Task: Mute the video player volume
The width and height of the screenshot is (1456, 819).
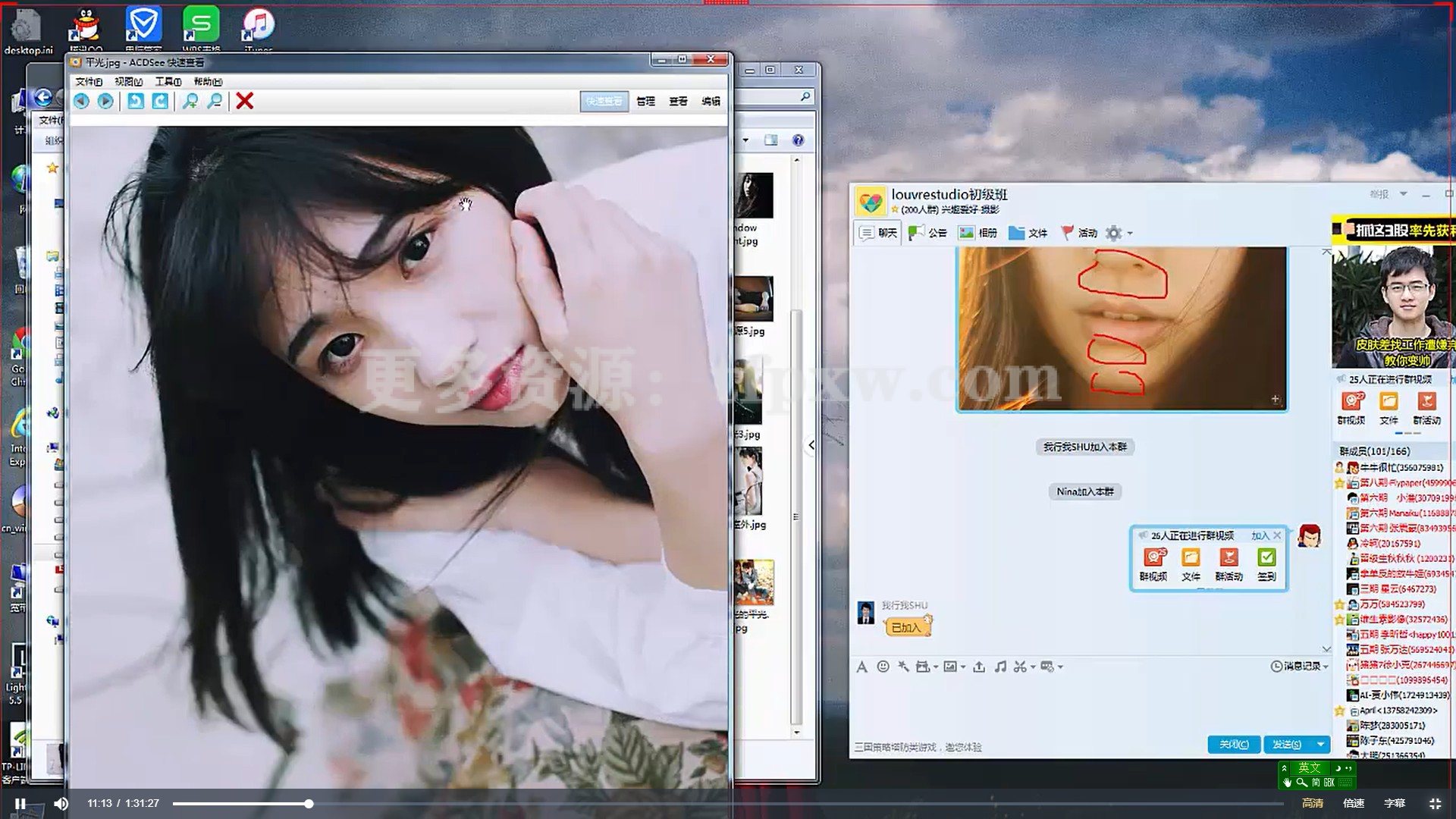Action: click(61, 803)
